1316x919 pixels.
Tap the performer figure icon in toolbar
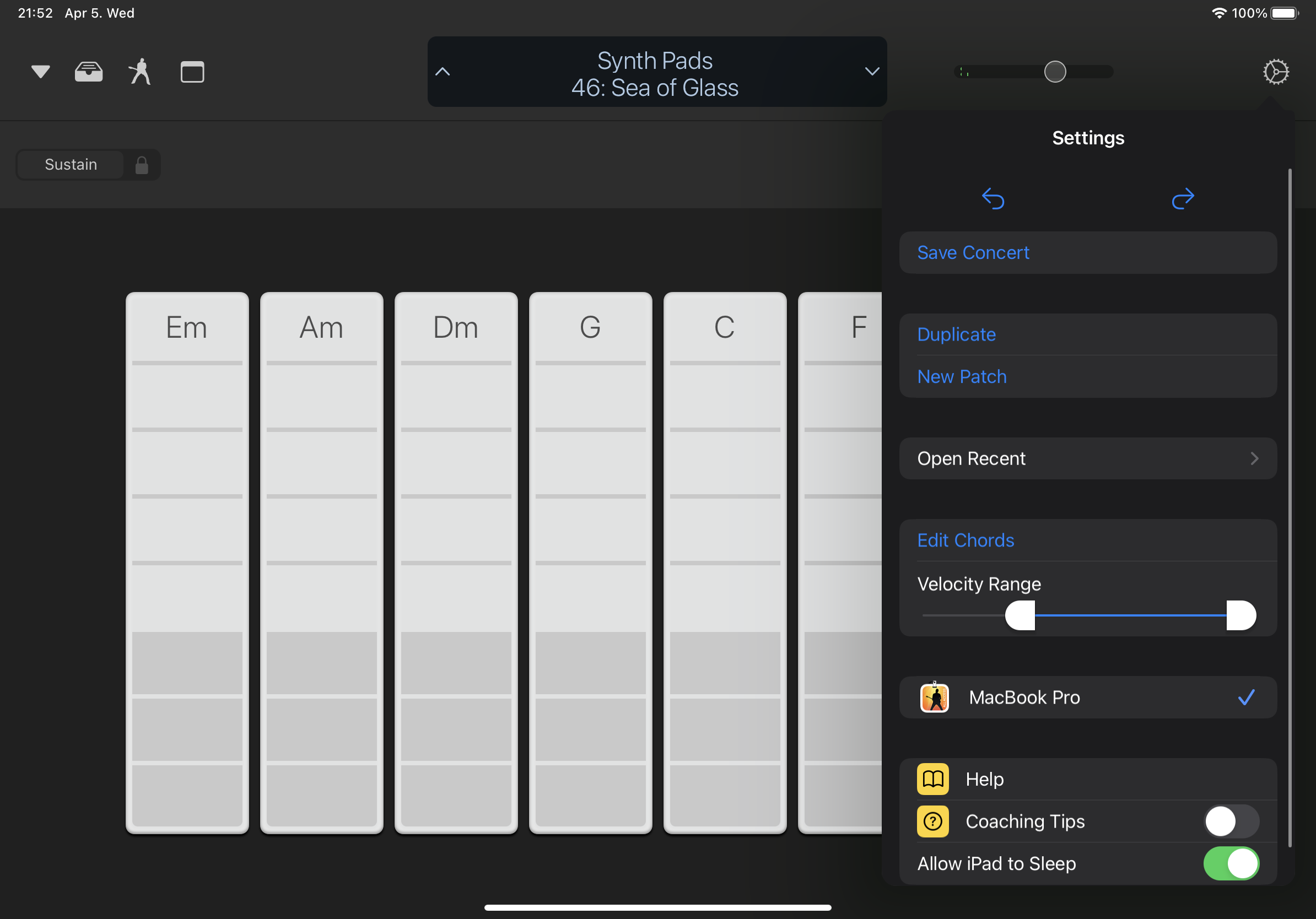[x=140, y=72]
